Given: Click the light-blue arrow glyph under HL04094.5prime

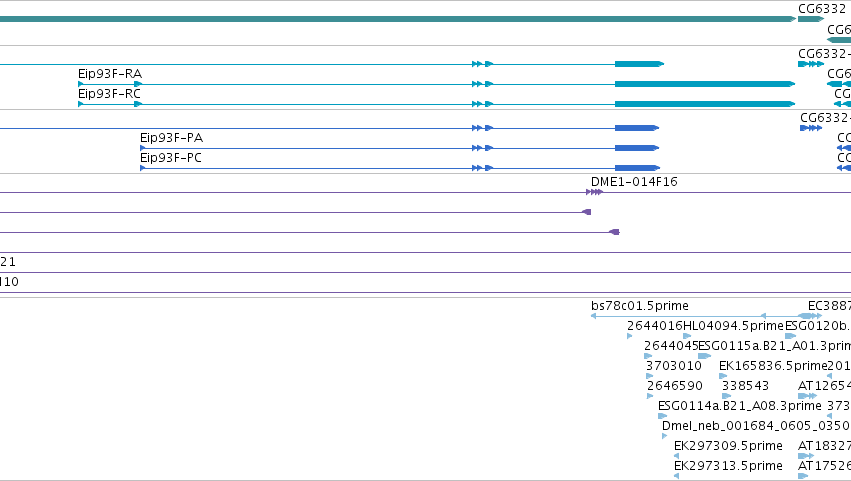Looking at the screenshot, I should pyautogui.click(x=687, y=336).
